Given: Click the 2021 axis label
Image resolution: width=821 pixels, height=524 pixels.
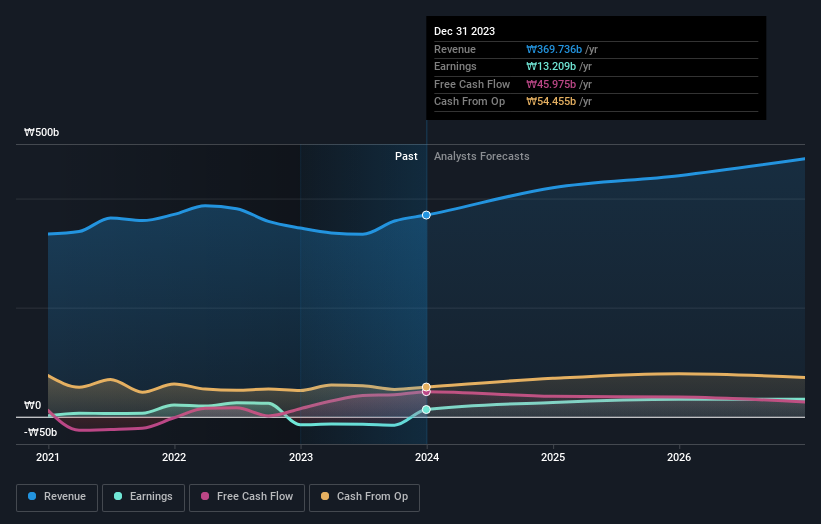Looking at the screenshot, I should pyautogui.click(x=48, y=457).
